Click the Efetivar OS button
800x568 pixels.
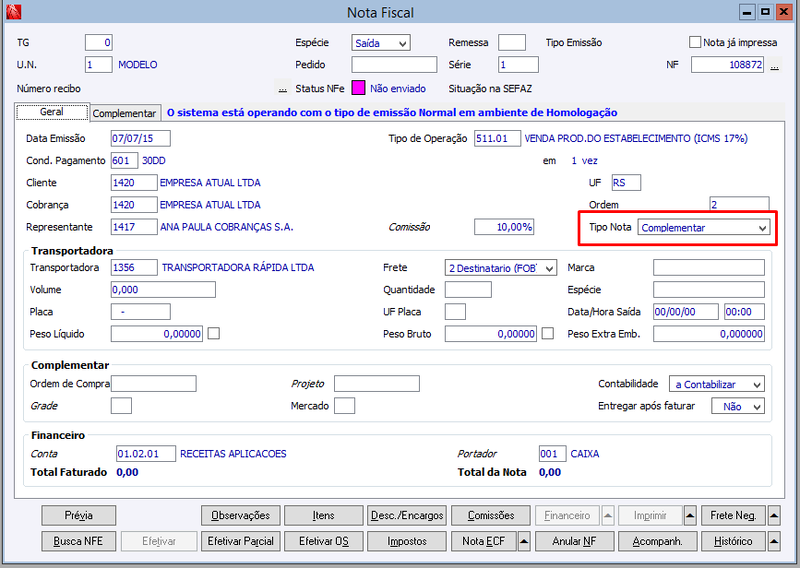(x=323, y=541)
